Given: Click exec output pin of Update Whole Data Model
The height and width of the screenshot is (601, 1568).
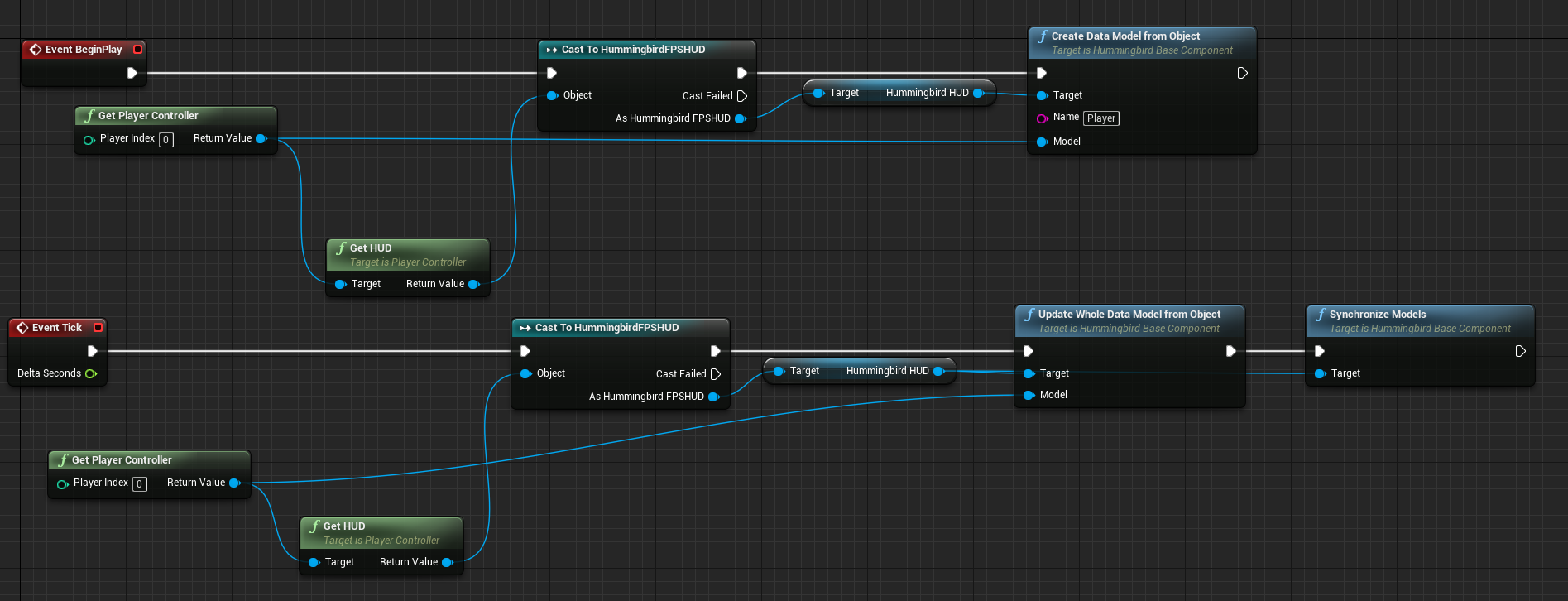Looking at the screenshot, I should 1230,351.
